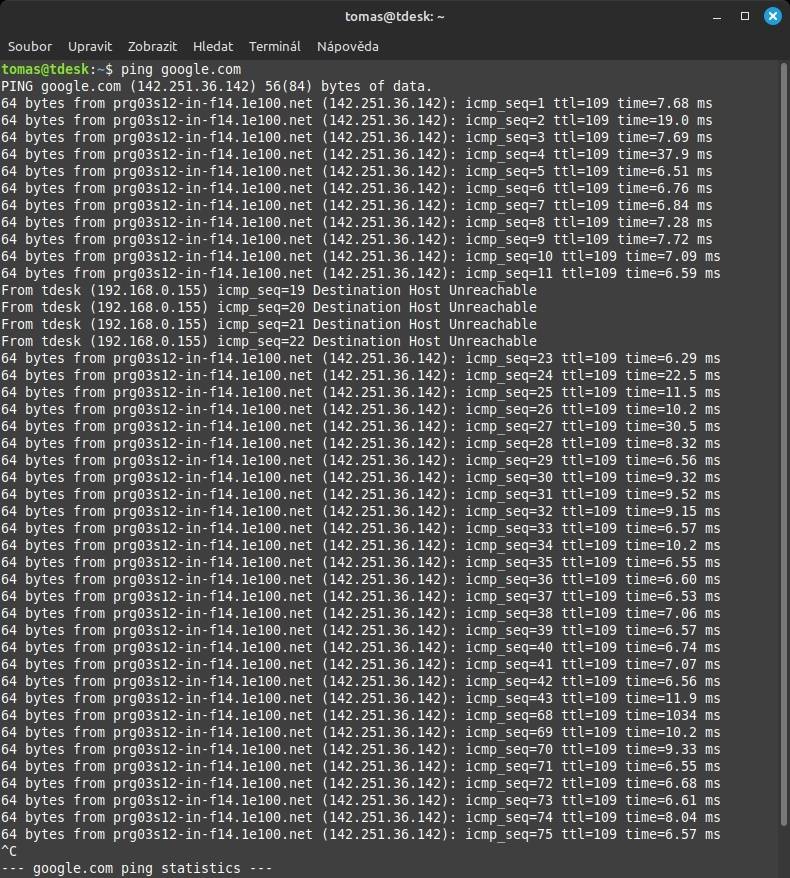Open the Zobrazit menu
Screen dimensions: 790x878
(152, 46)
